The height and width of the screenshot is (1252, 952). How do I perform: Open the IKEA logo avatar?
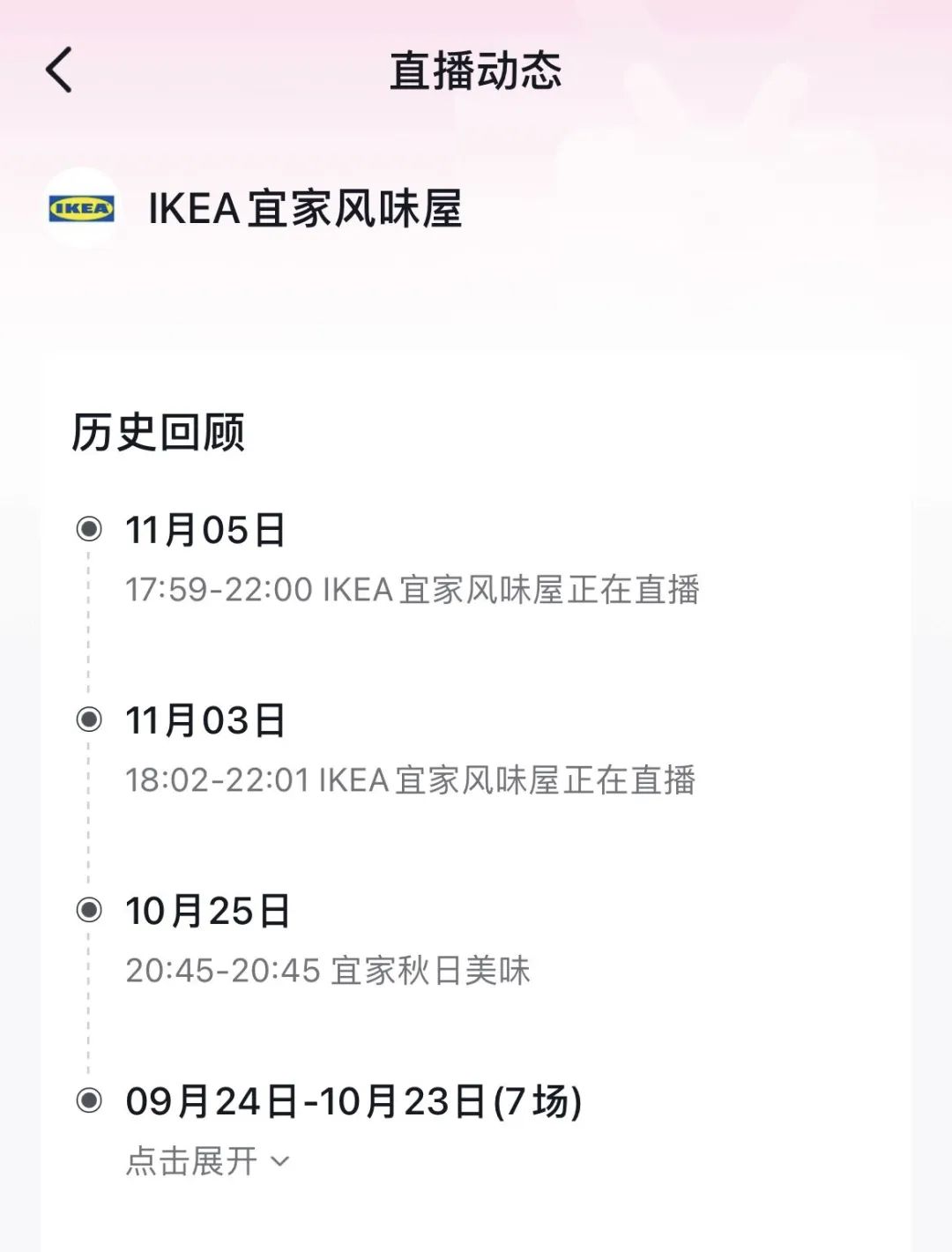[81, 209]
